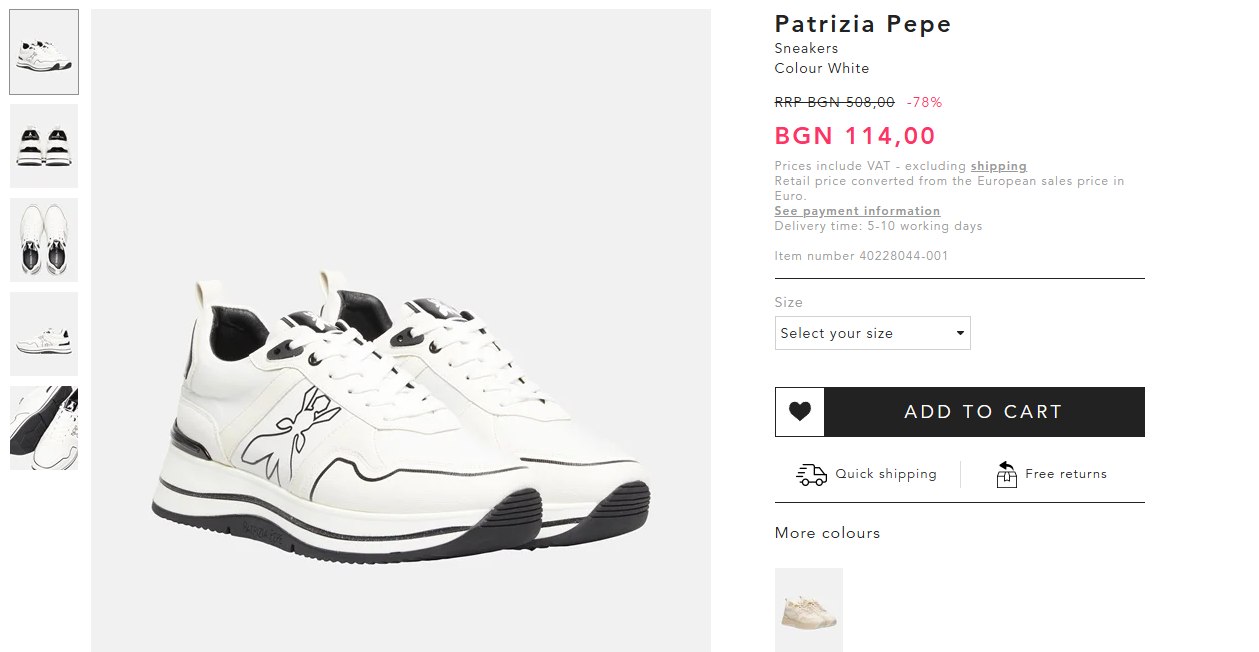The image size is (1259, 652).
Task: Select the single-shoe profile thumbnail
Action: 44,334
